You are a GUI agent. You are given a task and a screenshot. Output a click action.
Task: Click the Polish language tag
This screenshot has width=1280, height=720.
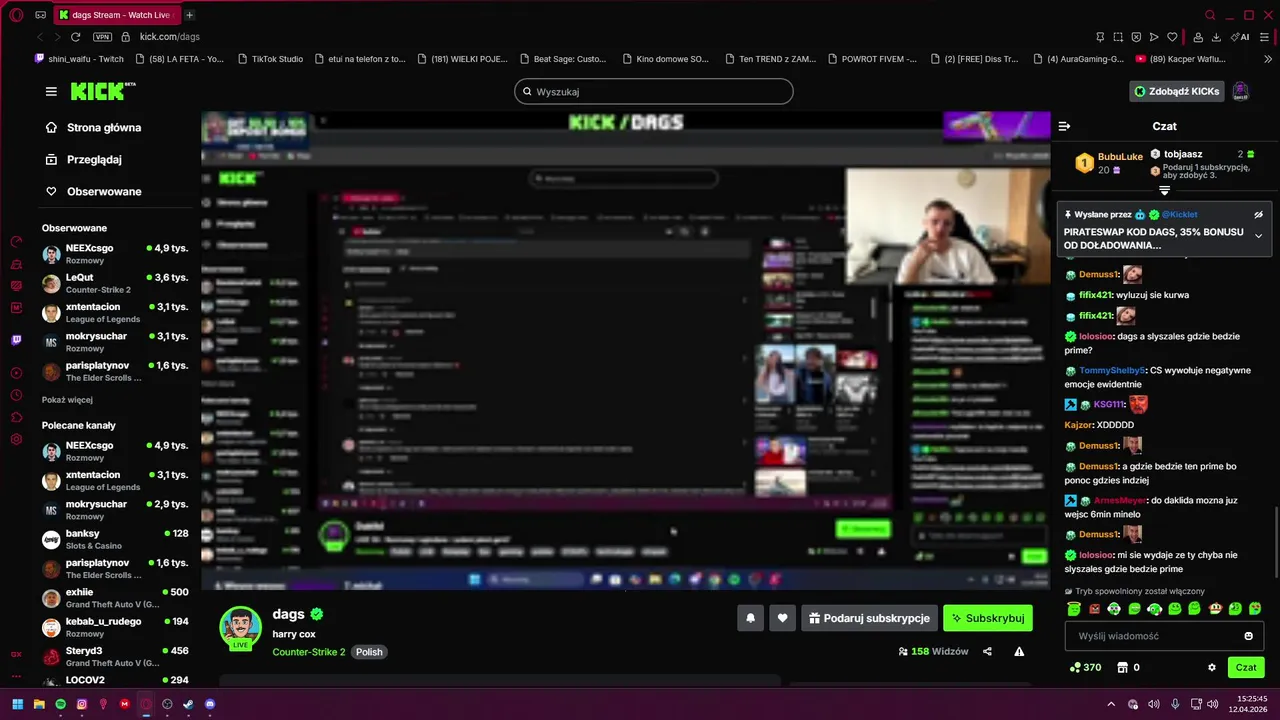pos(369,652)
